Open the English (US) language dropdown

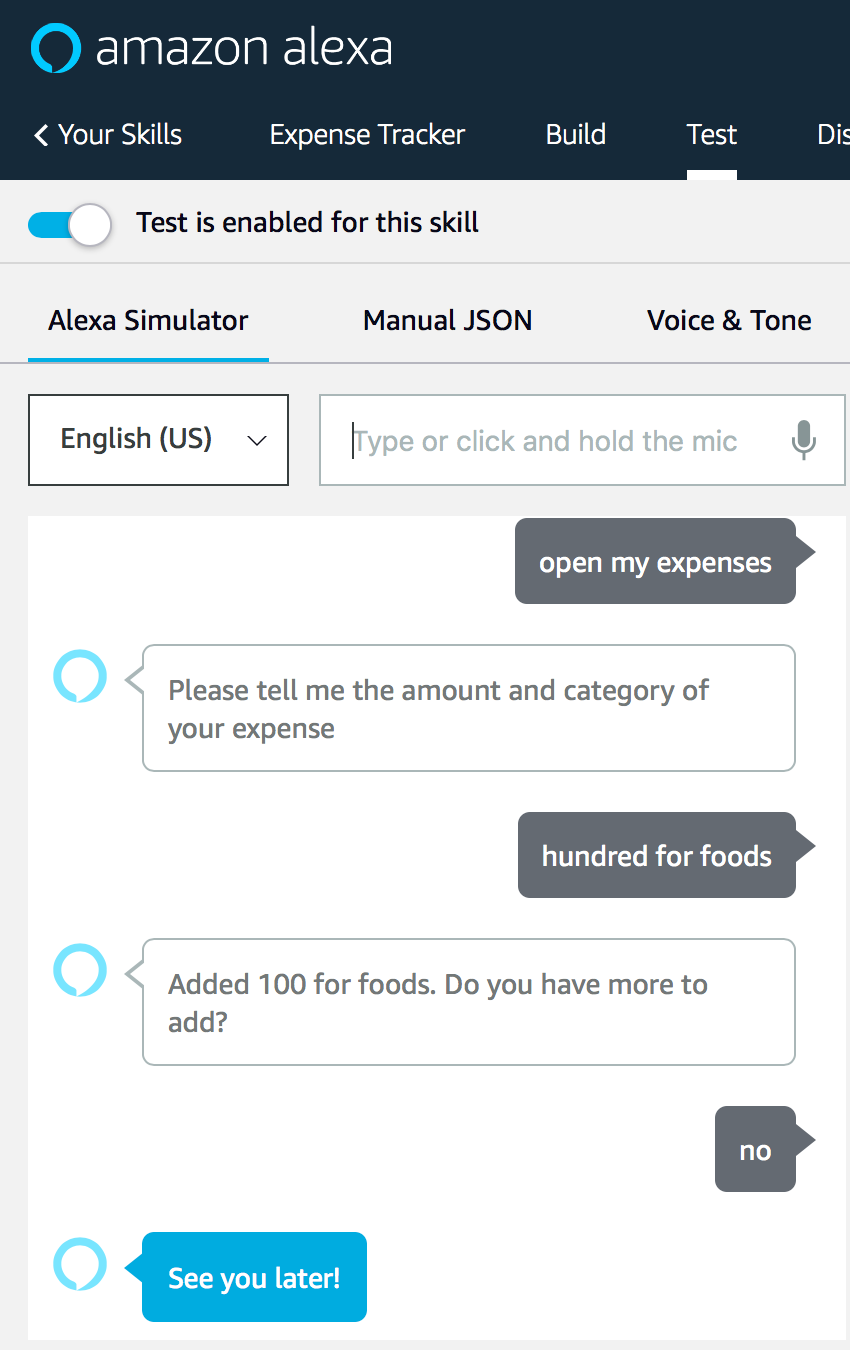tap(158, 440)
